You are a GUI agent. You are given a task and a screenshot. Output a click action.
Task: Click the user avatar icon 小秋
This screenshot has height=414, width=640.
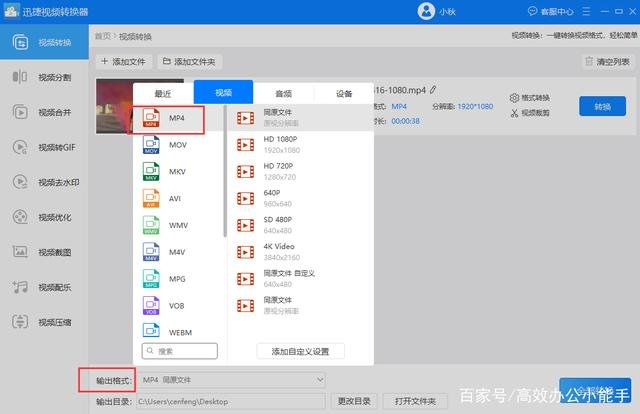426,11
